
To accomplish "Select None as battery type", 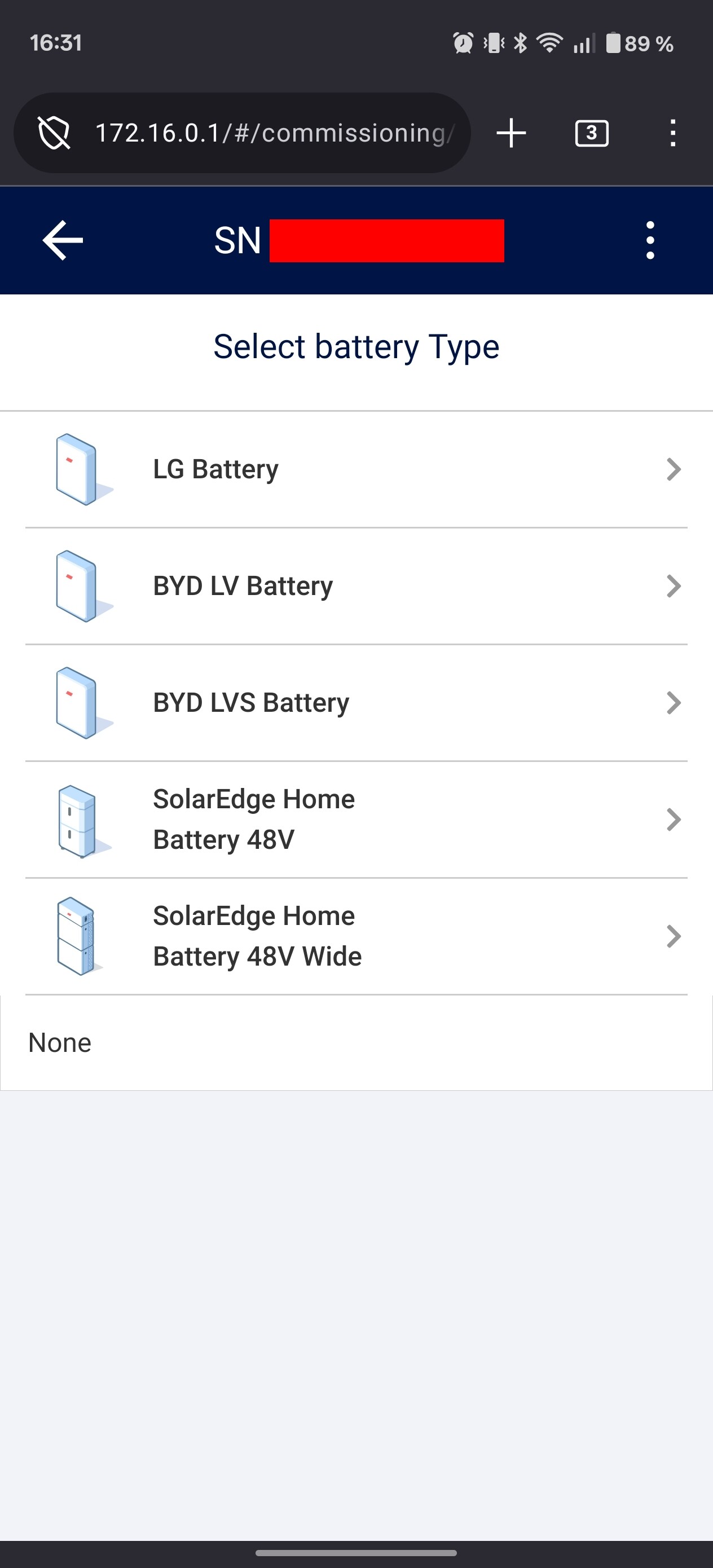I will (x=60, y=1043).
